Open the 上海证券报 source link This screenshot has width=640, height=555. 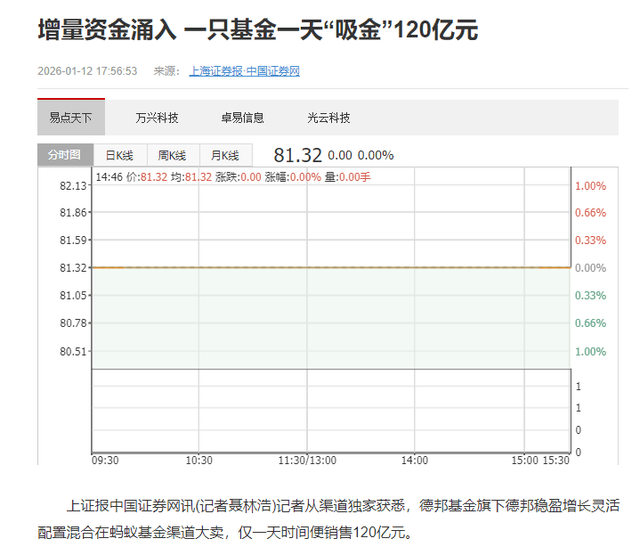click(215, 71)
